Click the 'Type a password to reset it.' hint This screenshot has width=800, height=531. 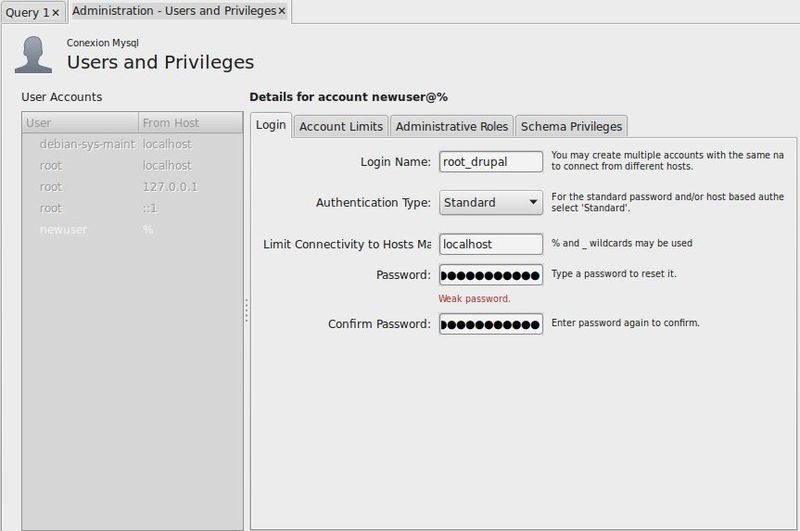pos(614,274)
